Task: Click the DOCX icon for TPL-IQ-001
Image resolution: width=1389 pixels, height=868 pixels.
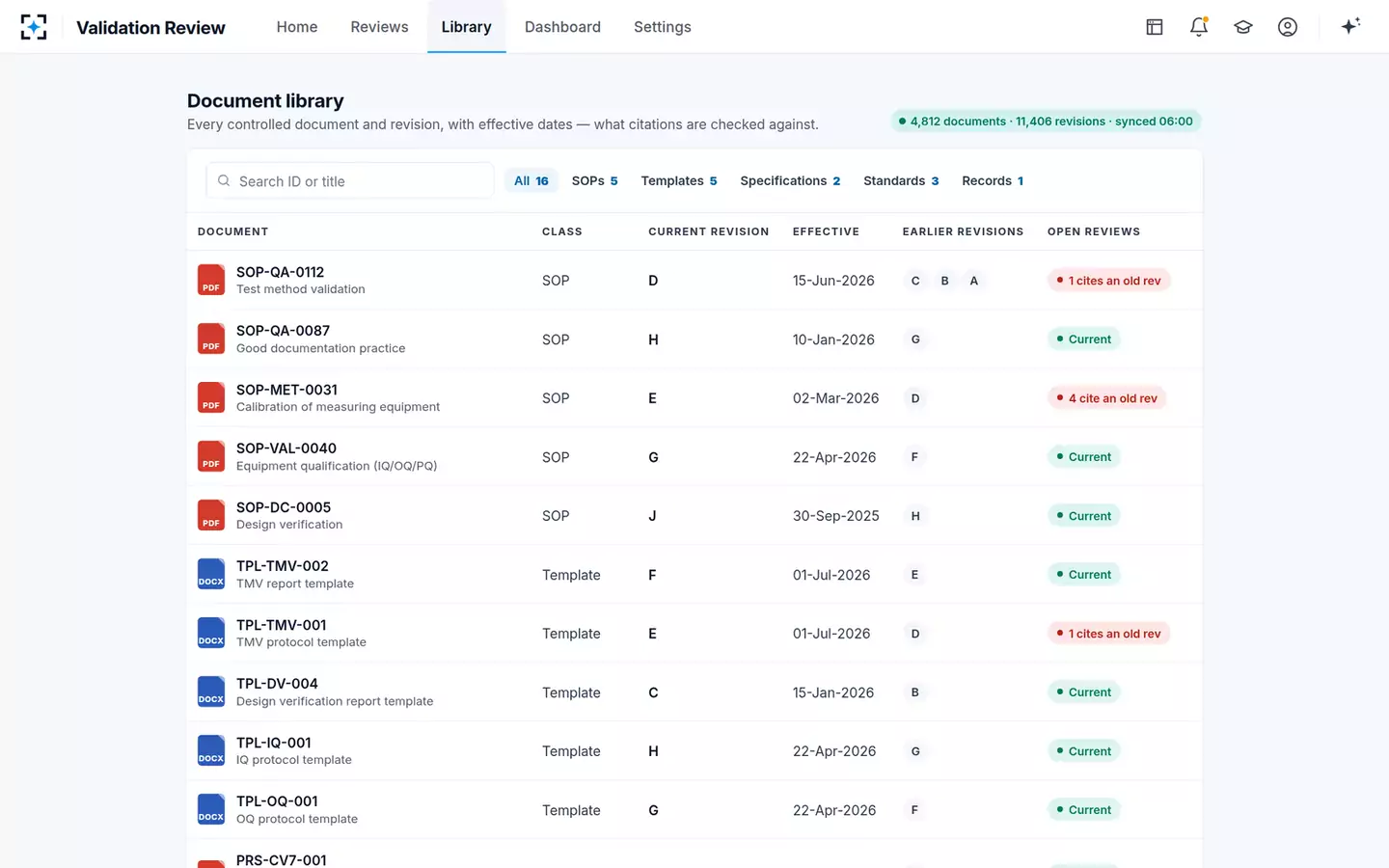Action: pos(211,750)
